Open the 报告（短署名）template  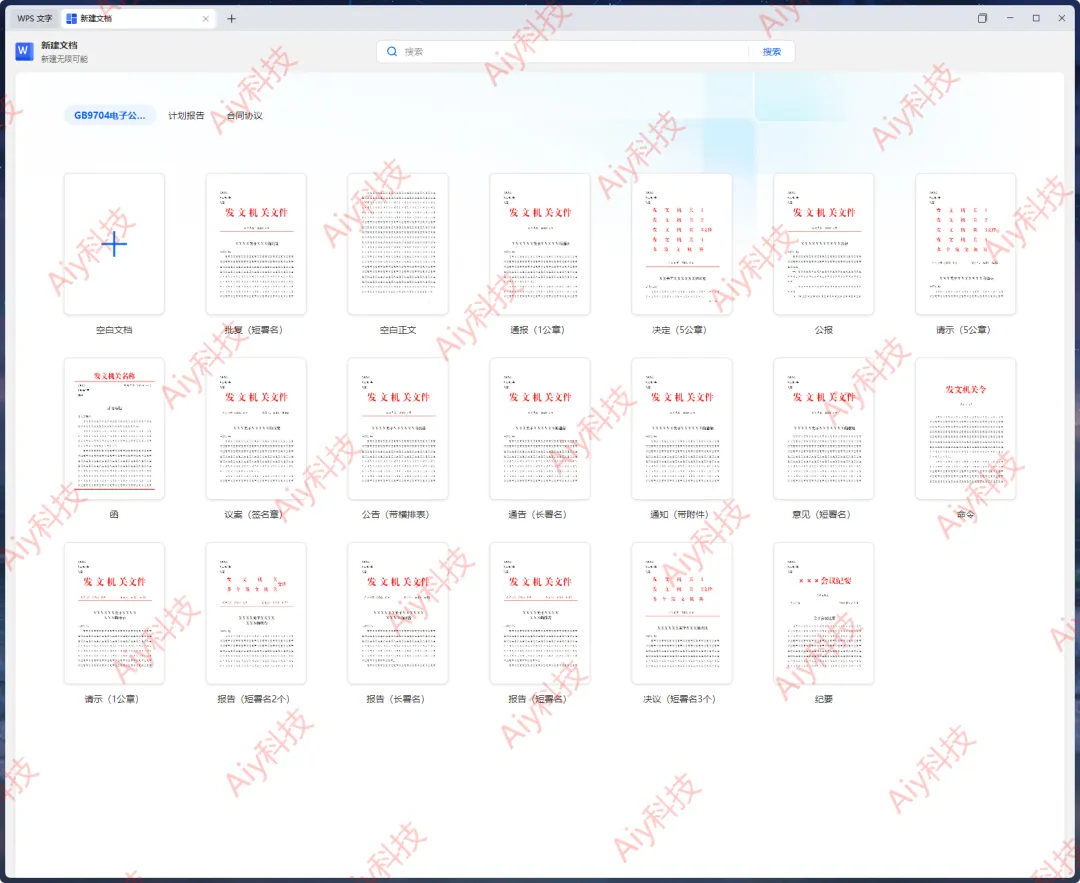[540, 613]
